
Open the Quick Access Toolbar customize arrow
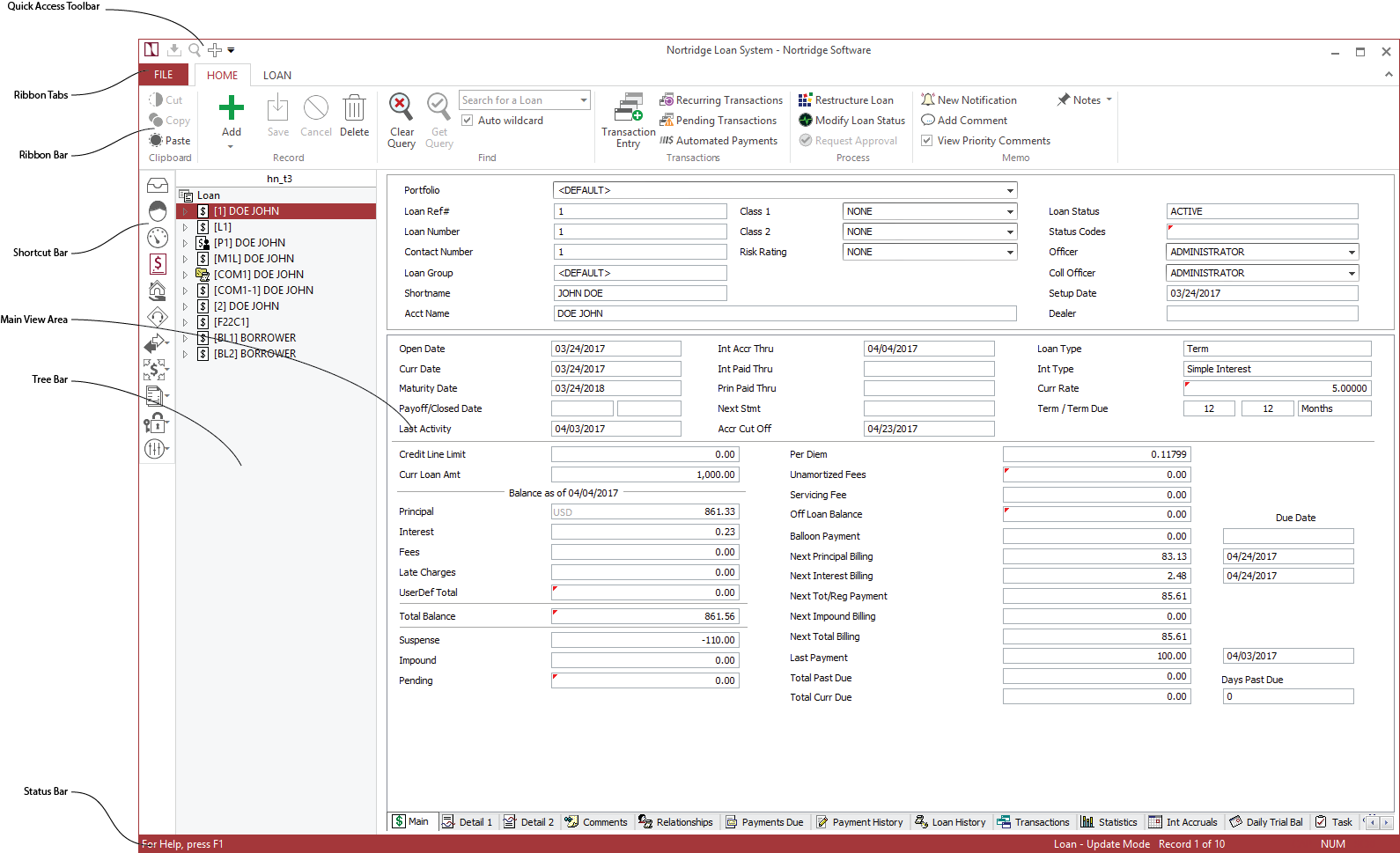click(231, 50)
